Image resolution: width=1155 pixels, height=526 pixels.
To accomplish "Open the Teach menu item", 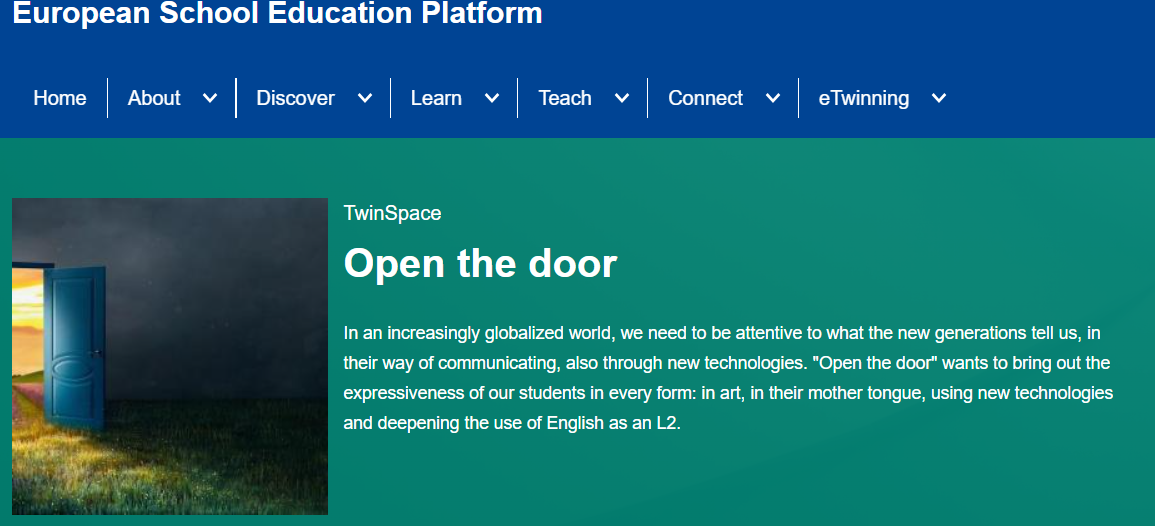I will click(565, 98).
